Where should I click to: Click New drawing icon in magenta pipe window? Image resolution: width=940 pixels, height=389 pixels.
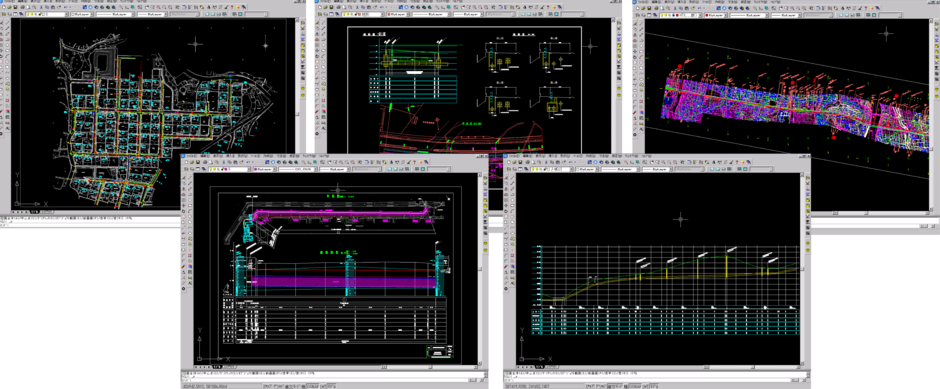[186, 162]
